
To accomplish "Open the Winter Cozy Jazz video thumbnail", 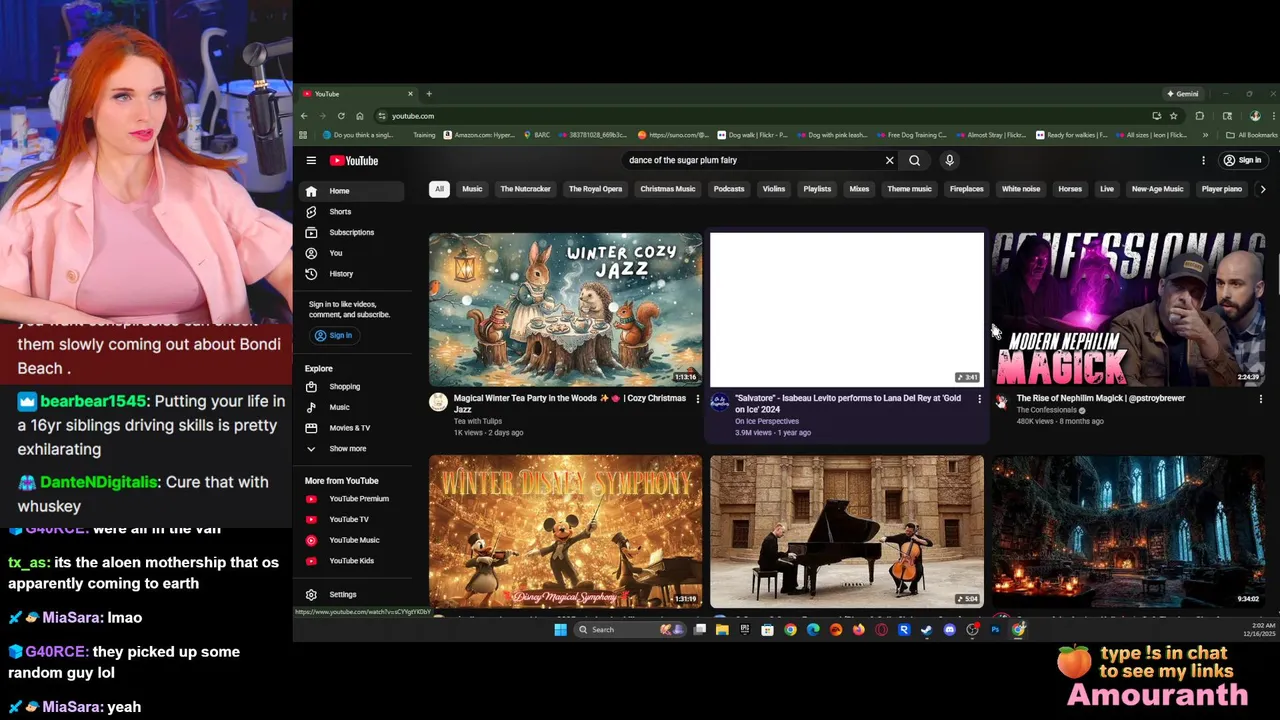I will (566, 309).
